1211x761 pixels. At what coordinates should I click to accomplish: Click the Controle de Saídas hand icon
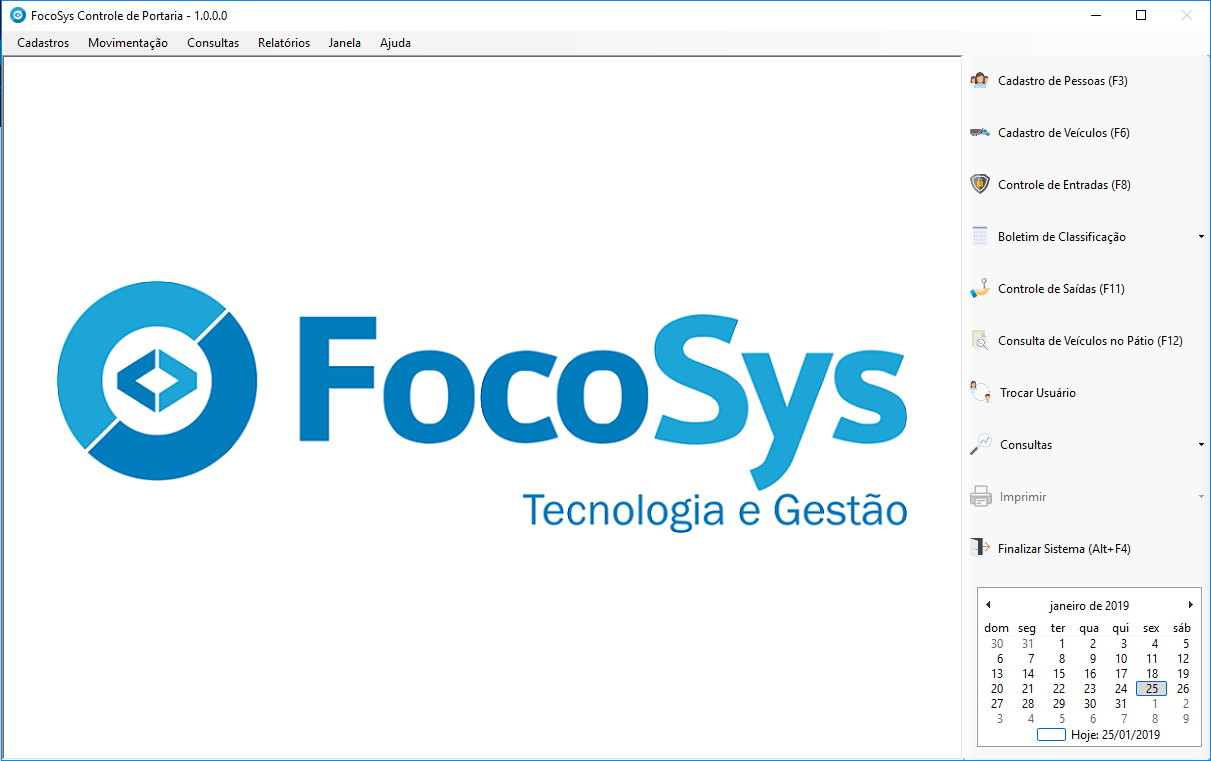click(x=980, y=289)
